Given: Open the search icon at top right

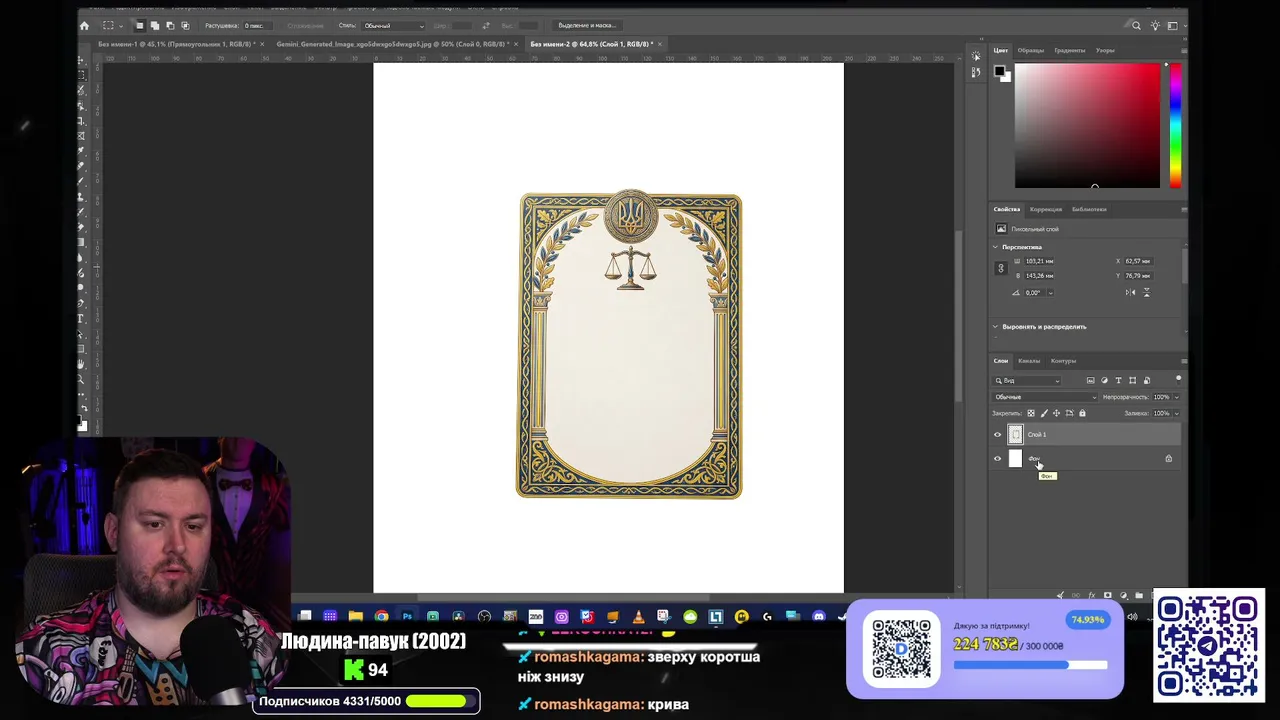Looking at the screenshot, I should click(x=1136, y=25).
